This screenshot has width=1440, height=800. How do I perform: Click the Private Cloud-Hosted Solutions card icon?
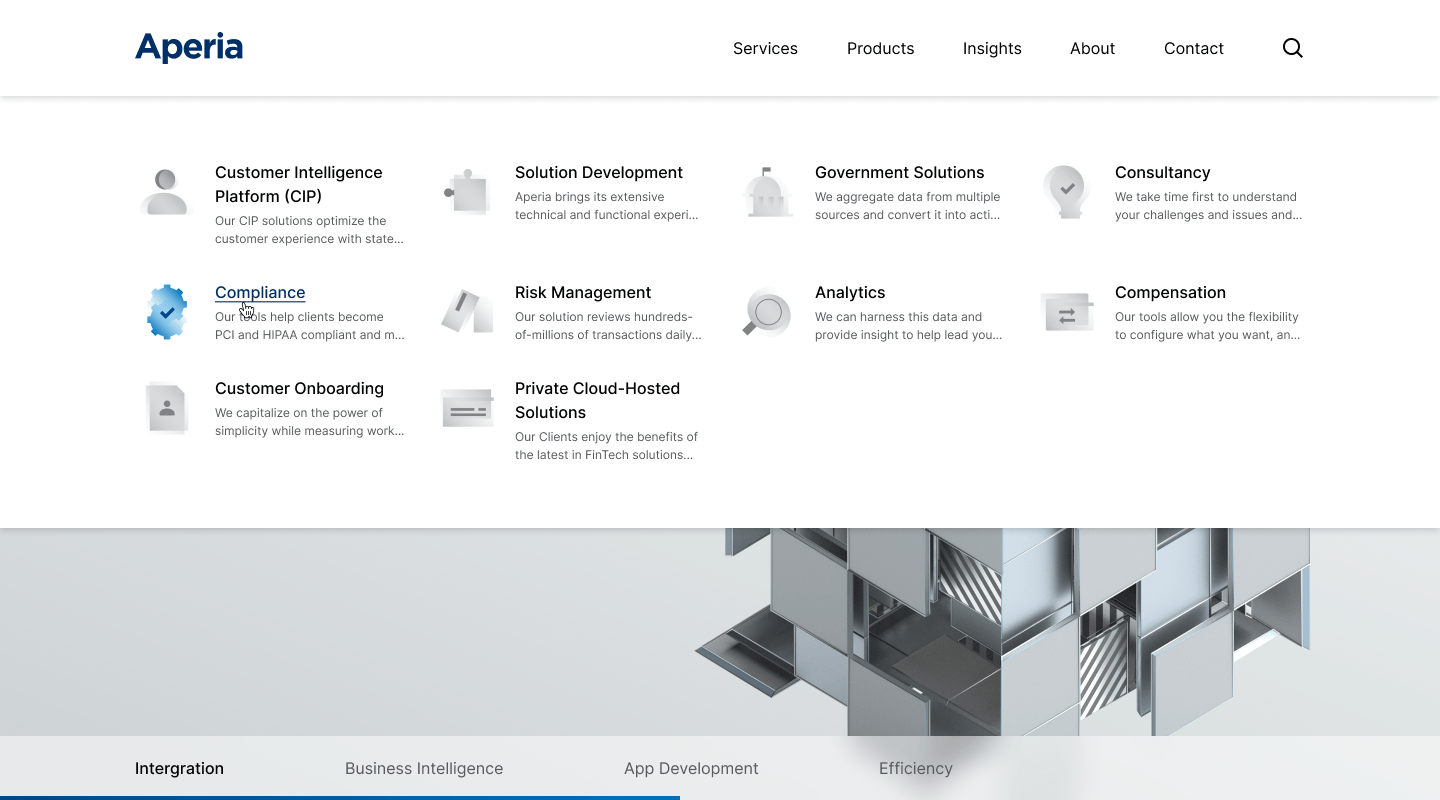click(x=467, y=408)
